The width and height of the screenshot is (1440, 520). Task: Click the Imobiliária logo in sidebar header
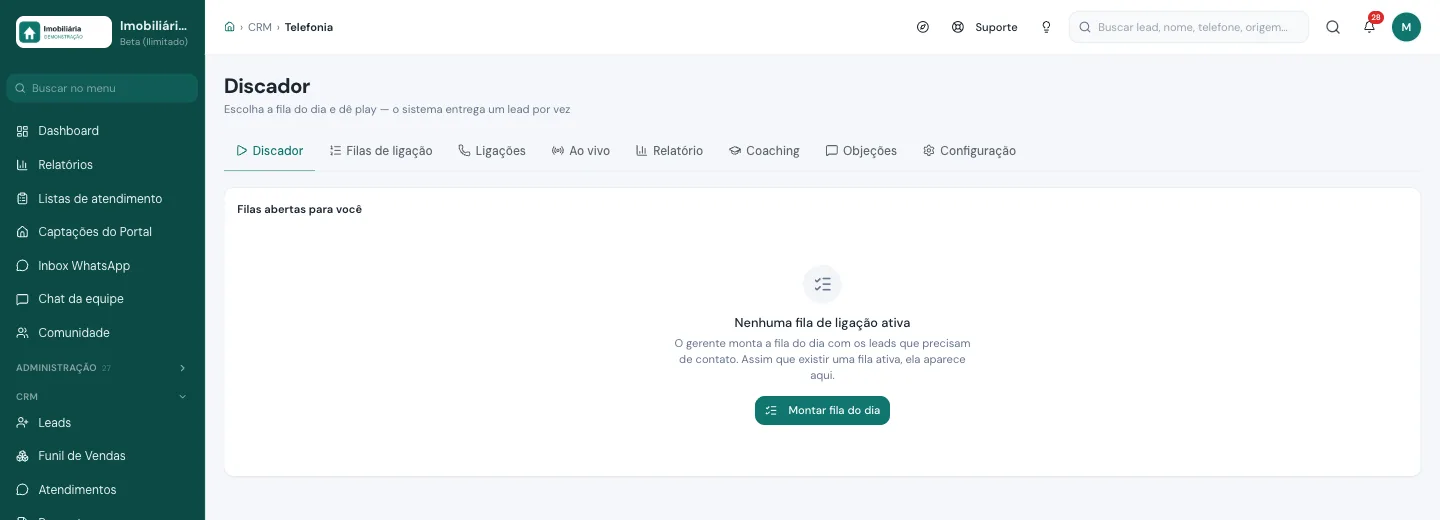pos(64,32)
